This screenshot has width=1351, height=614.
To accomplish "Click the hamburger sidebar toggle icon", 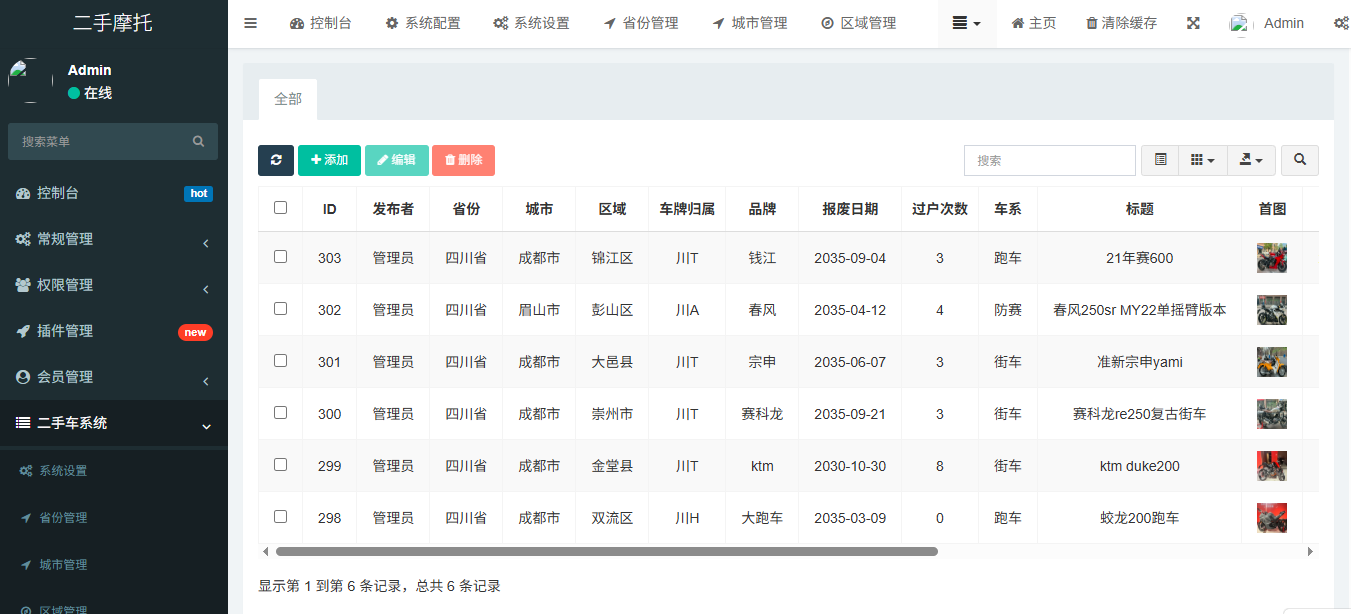I will pyautogui.click(x=251, y=23).
